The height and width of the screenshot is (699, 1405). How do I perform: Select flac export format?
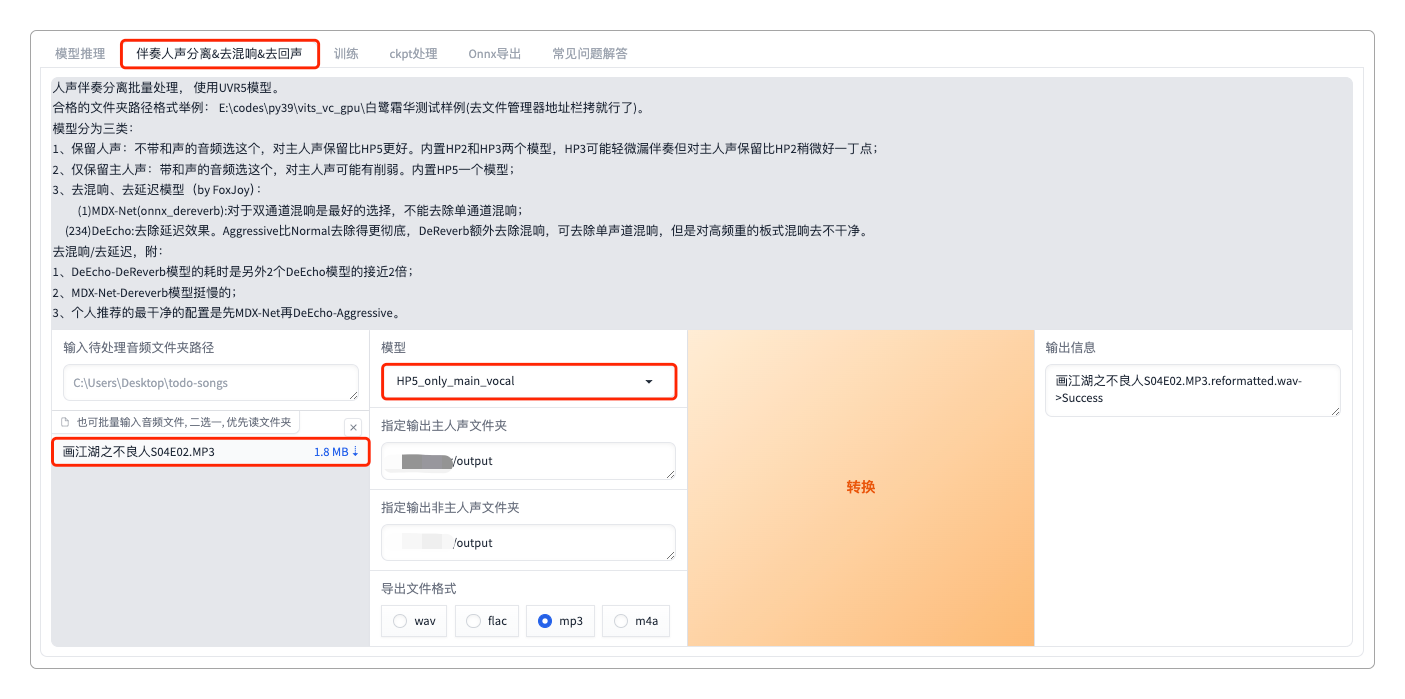coord(487,621)
